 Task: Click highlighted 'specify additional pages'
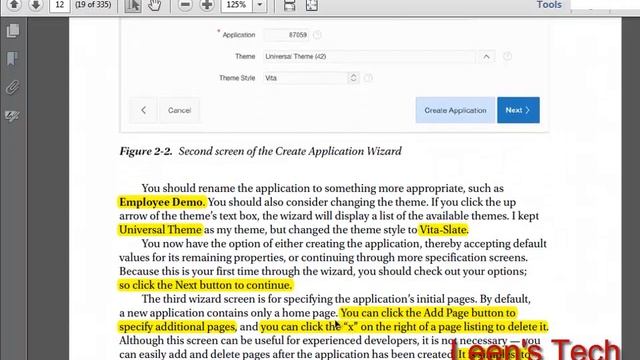tap(178, 327)
